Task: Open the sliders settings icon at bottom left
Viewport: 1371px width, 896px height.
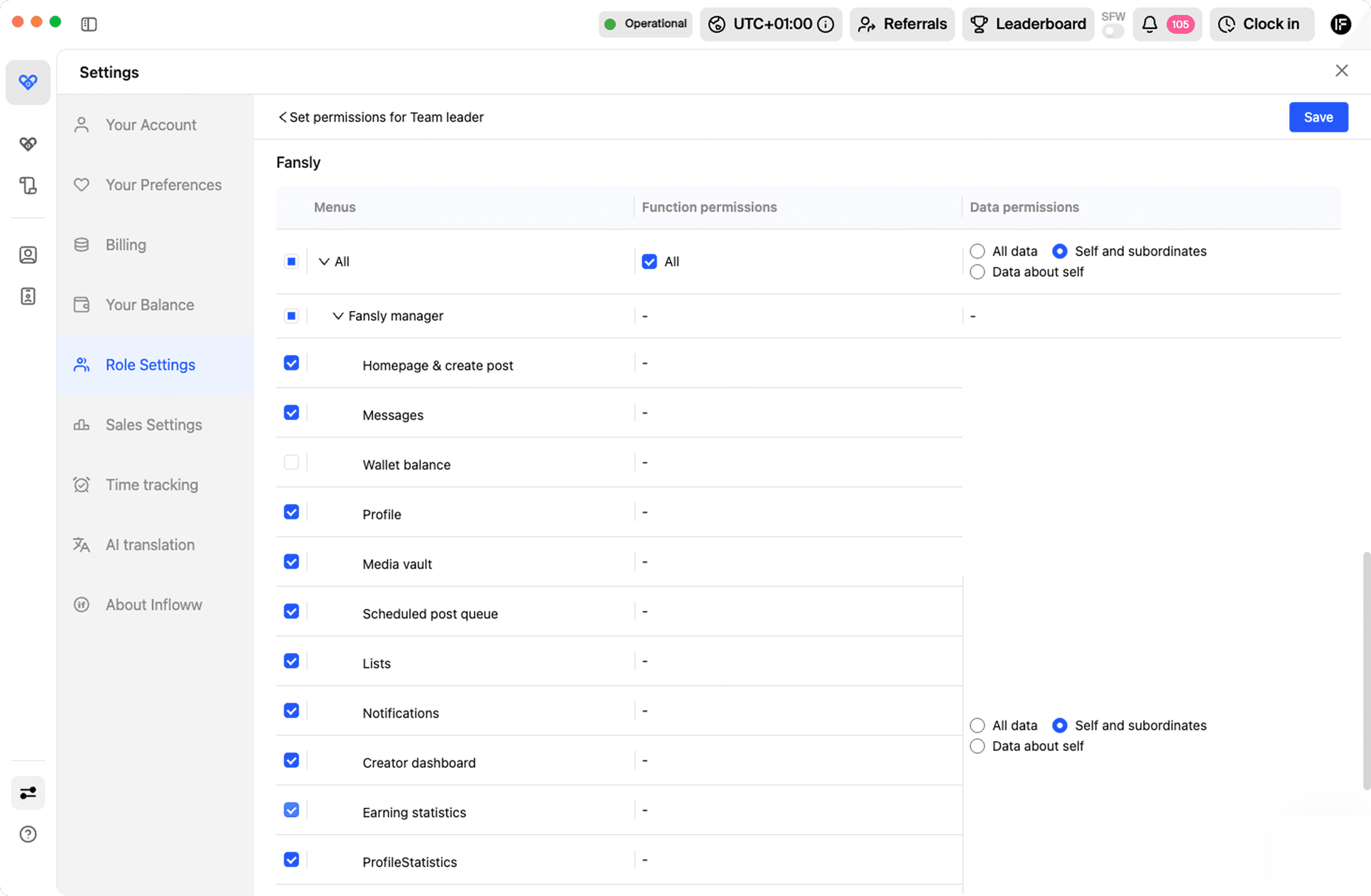Action: pyautogui.click(x=28, y=793)
